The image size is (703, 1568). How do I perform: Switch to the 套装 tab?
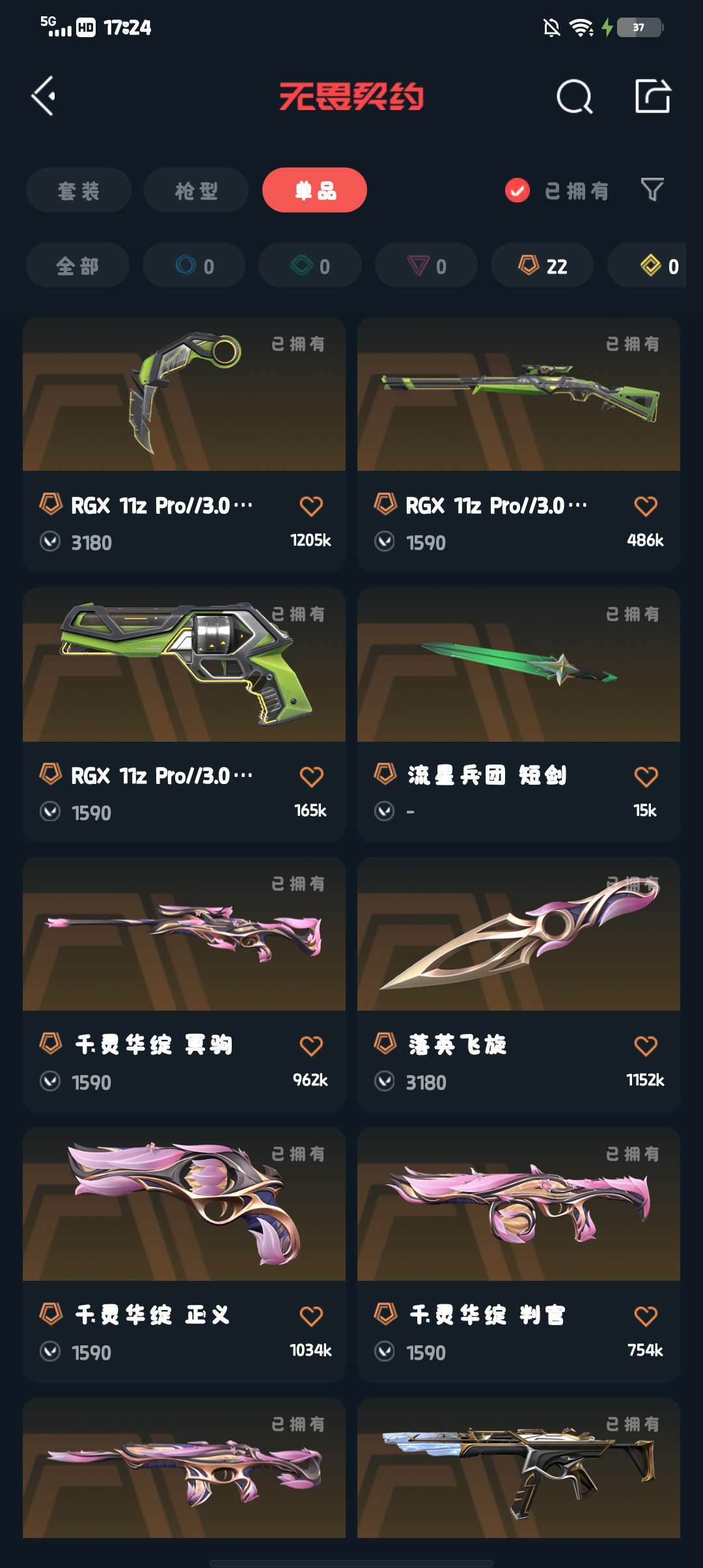point(79,190)
